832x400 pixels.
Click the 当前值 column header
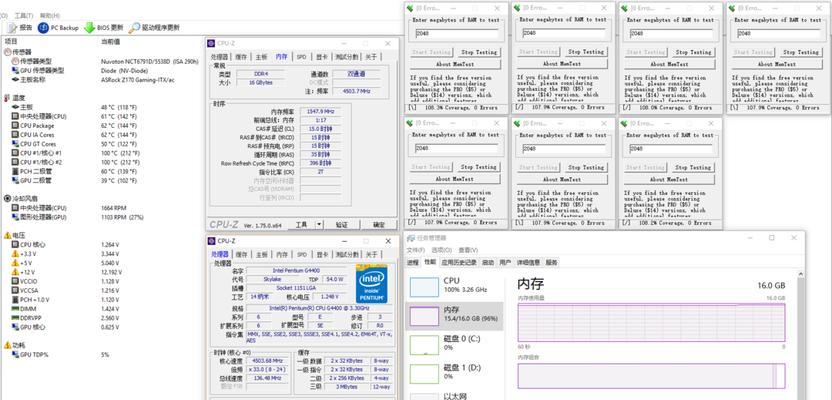(x=110, y=41)
